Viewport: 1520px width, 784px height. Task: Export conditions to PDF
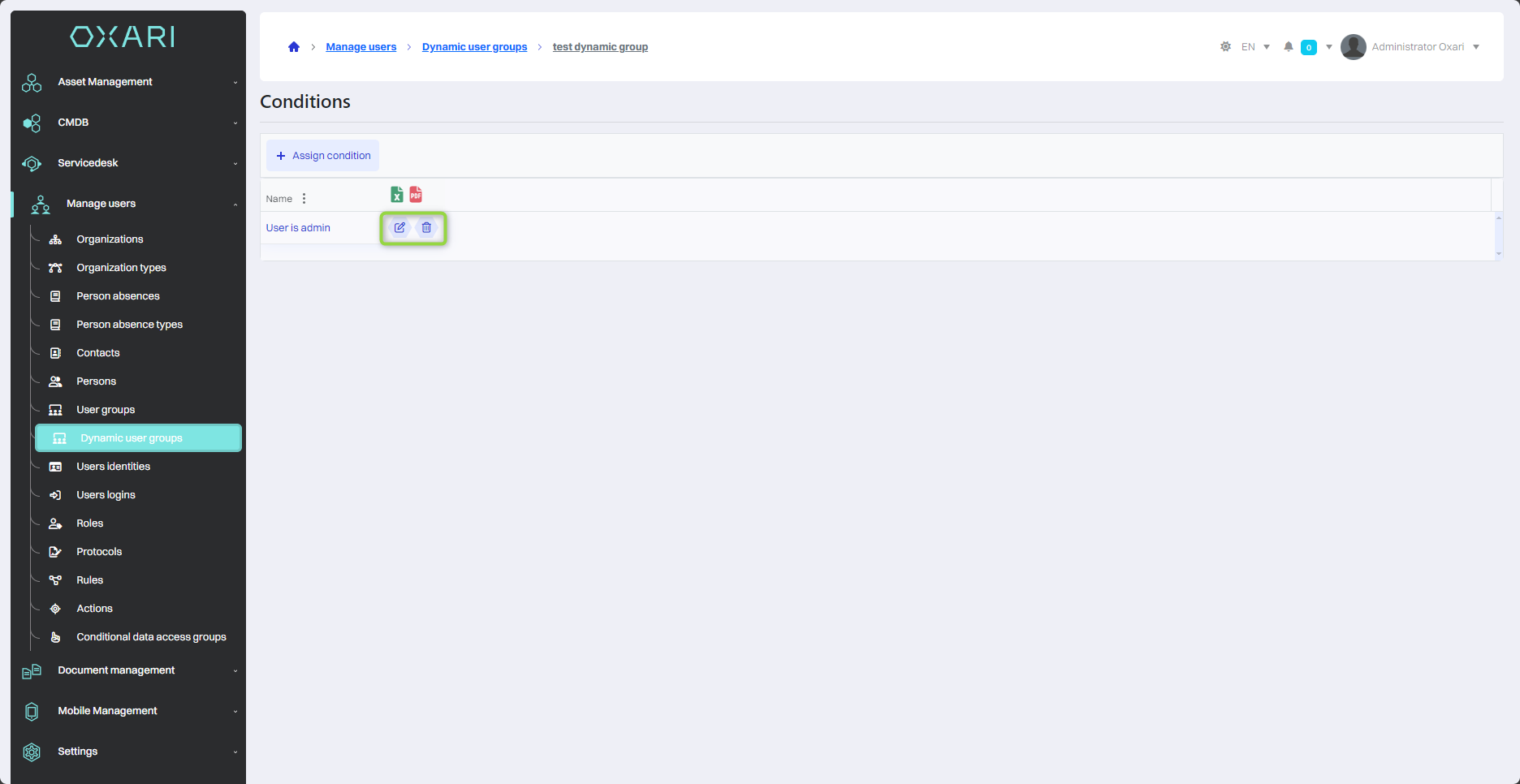pos(416,195)
